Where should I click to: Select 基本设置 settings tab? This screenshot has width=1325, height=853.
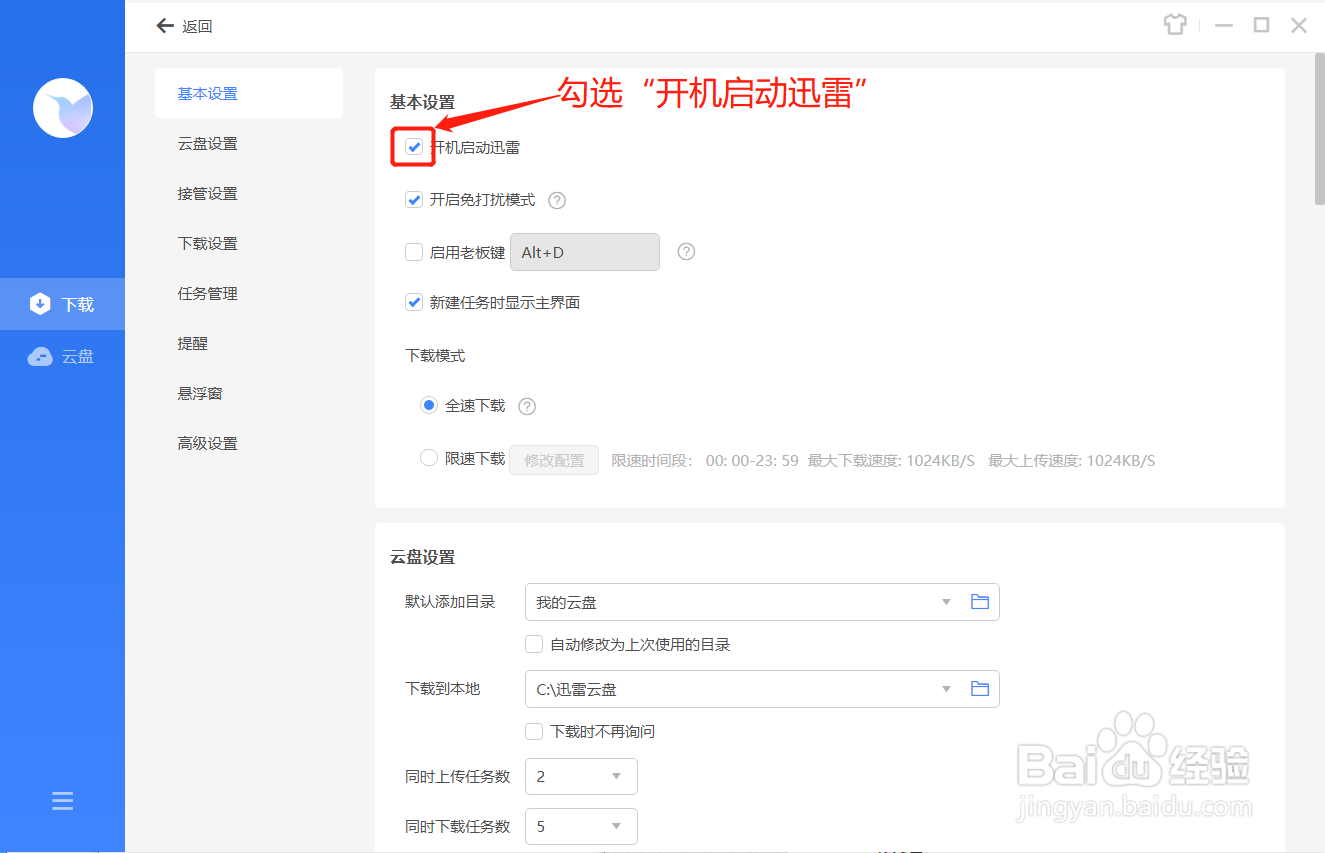tap(249, 93)
